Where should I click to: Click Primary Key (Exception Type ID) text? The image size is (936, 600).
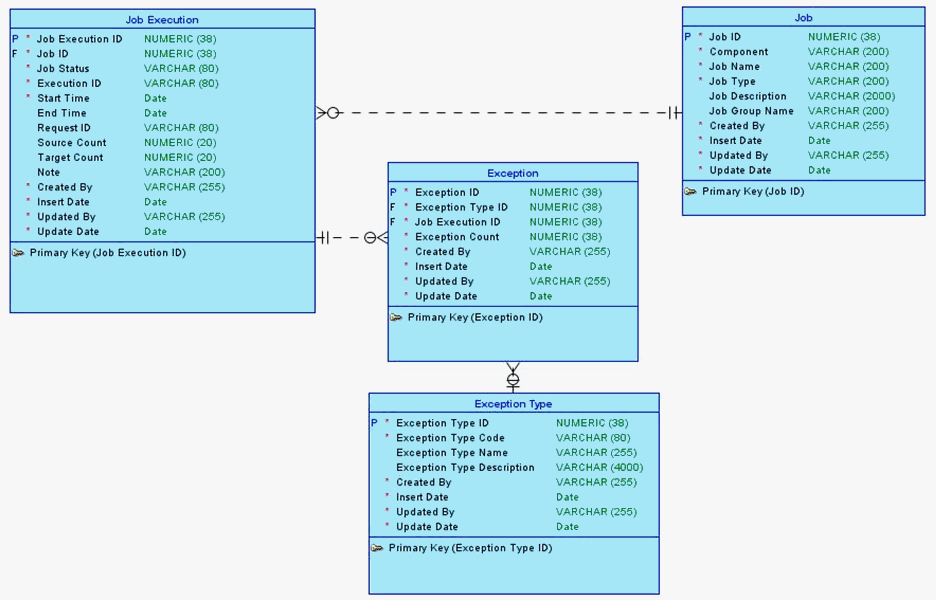pyautogui.click(x=470, y=548)
